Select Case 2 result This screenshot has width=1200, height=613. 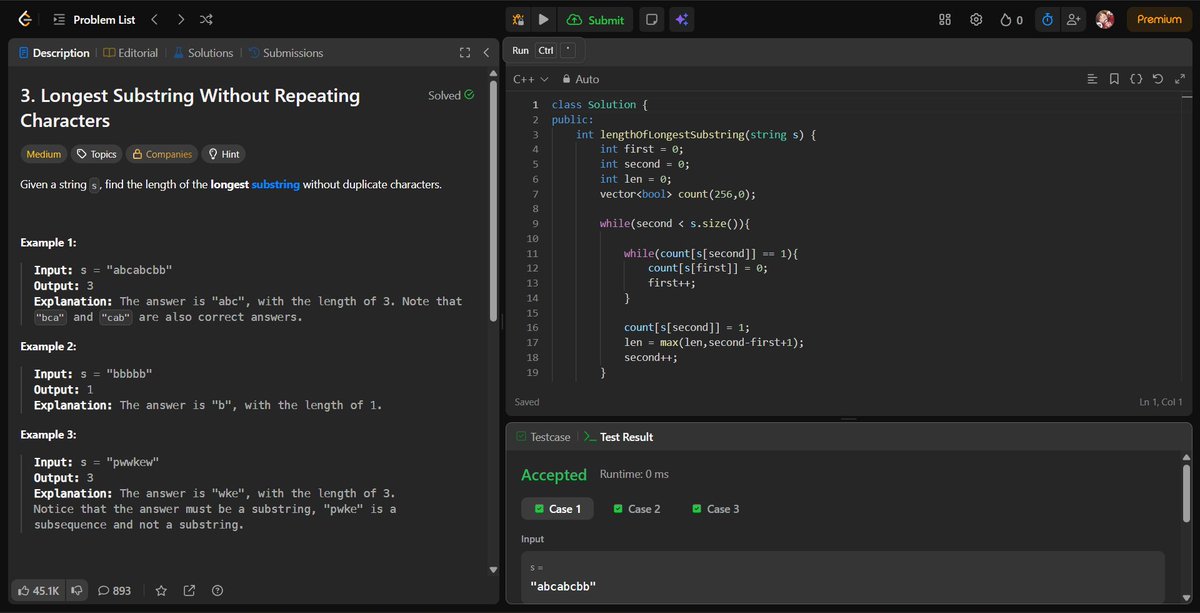tap(637, 509)
